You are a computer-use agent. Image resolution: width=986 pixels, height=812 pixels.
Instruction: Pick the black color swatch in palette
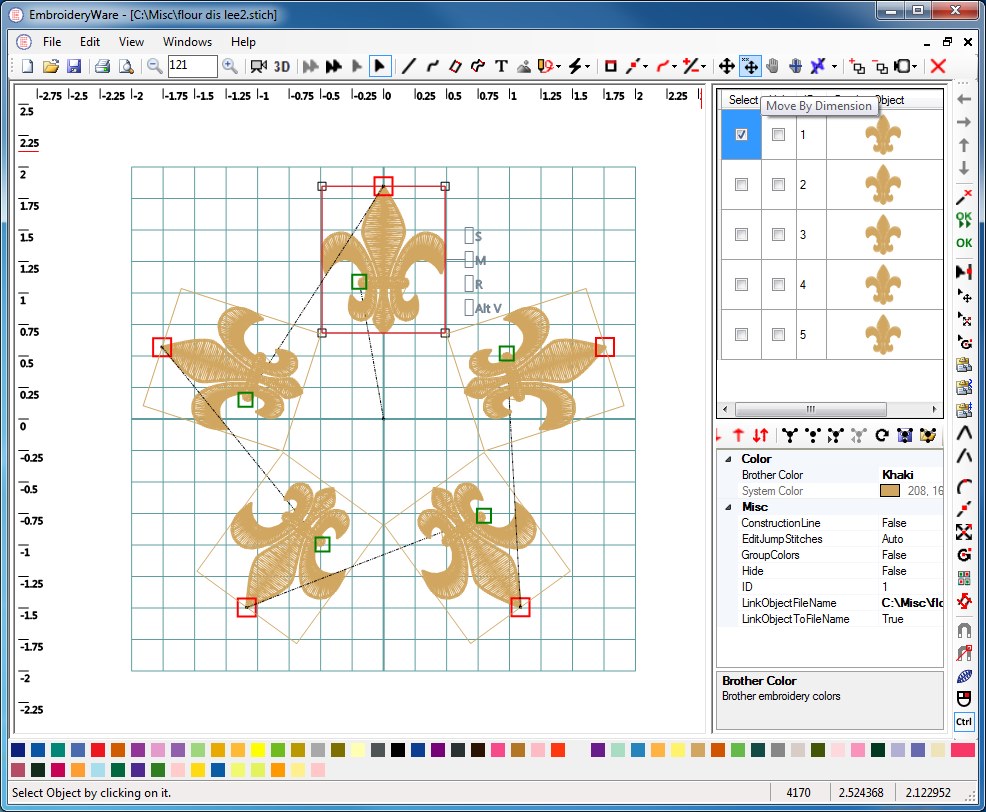click(x=398, y=750)
